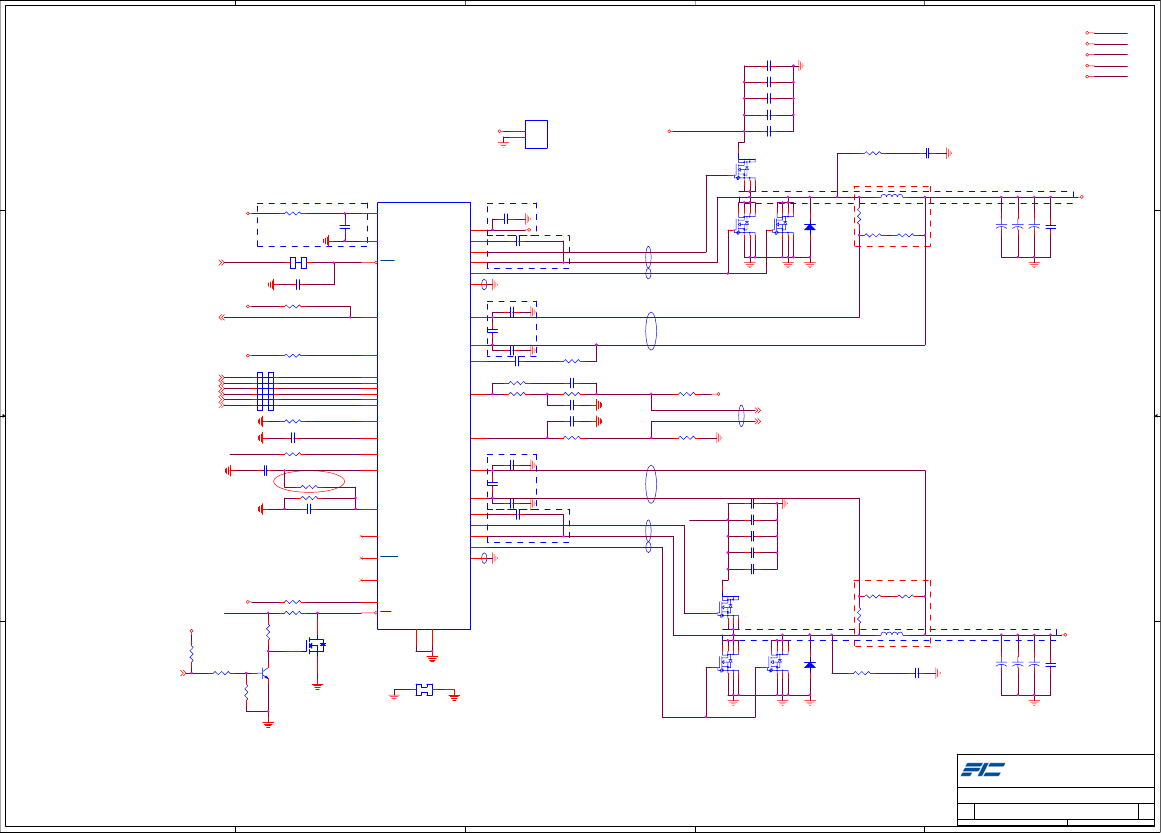This screenshot has width=1161, height=833.
Task: Select the NPN transistor symbol at bottom left
Action: pos(265,673)
